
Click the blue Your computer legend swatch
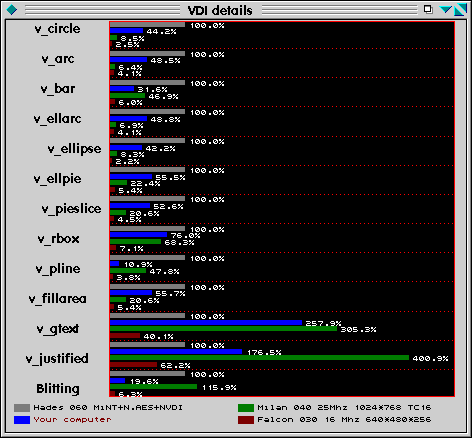(x=22, y=420)
